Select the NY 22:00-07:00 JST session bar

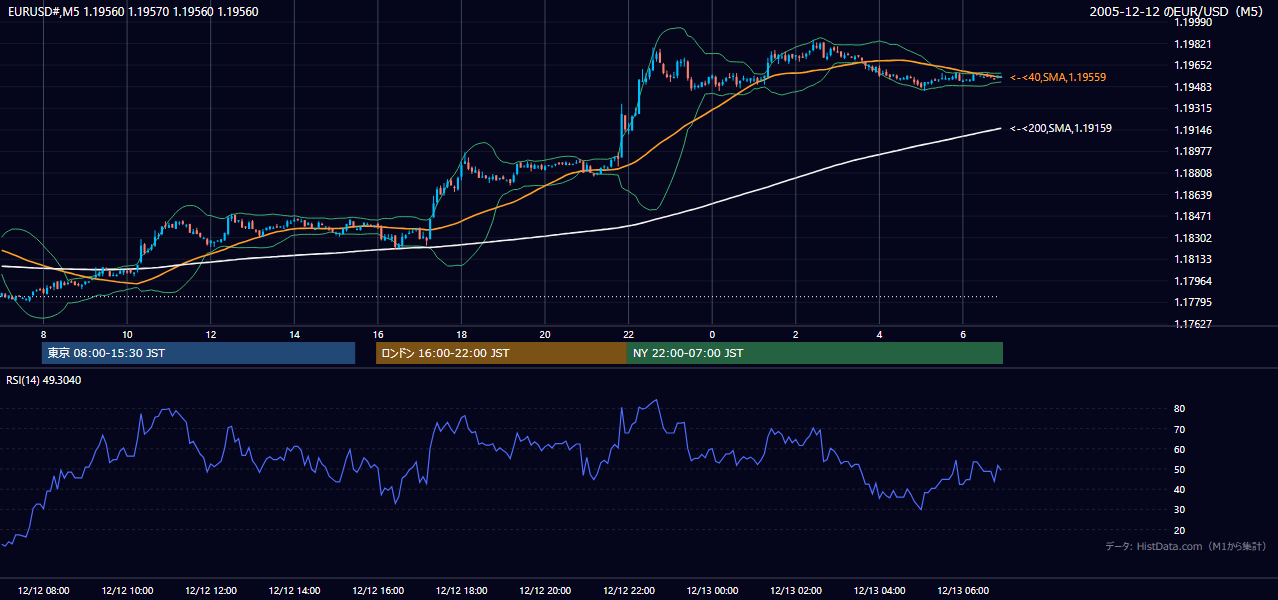click(815, 353)
